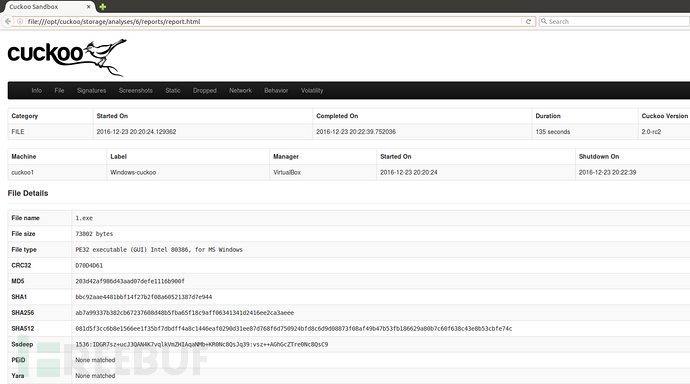Viewport: 690px width, 384px height.
Task: Go to Signatures section
Action: click(92, 90)
